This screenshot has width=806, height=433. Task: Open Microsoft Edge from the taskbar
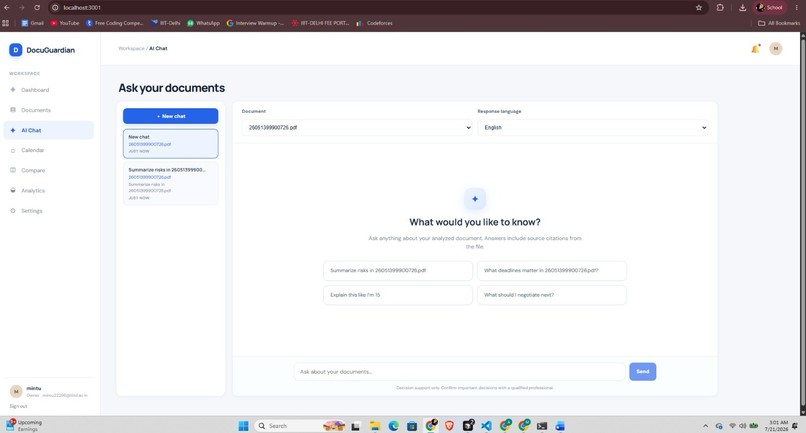393,426
